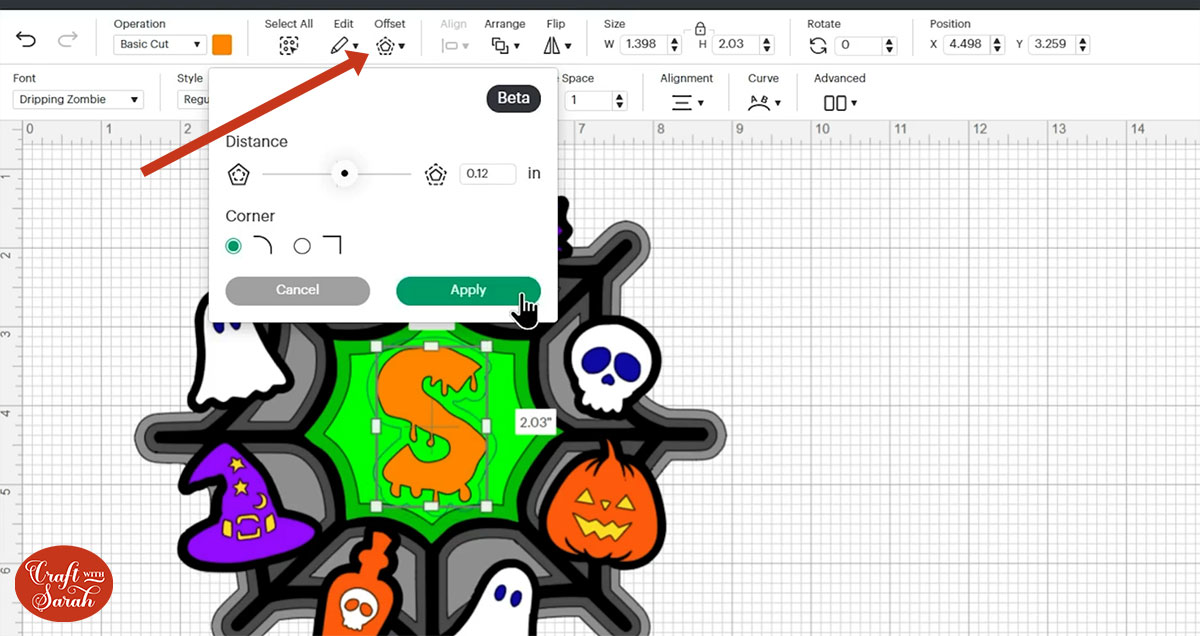Click the orange color swatch
Image resolution: width=1200 pixels, height=636 pixels.
pos(222,44)
